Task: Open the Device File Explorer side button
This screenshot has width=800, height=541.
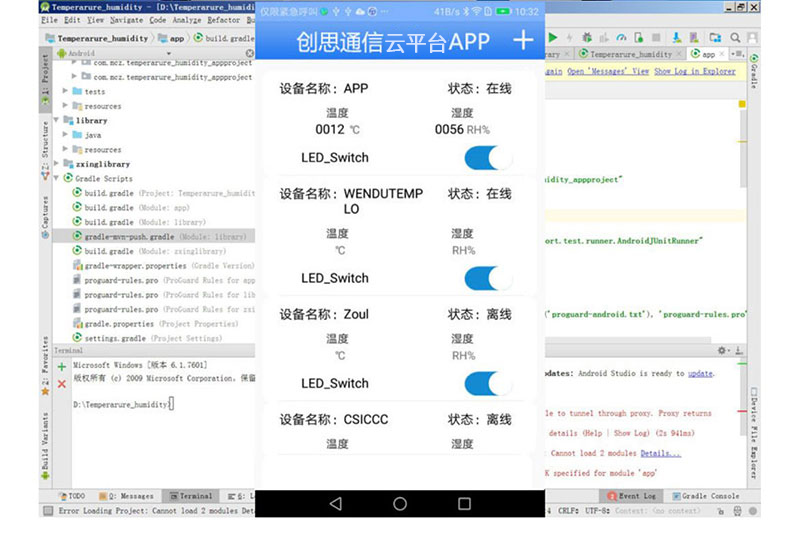Action: [754, 434]
